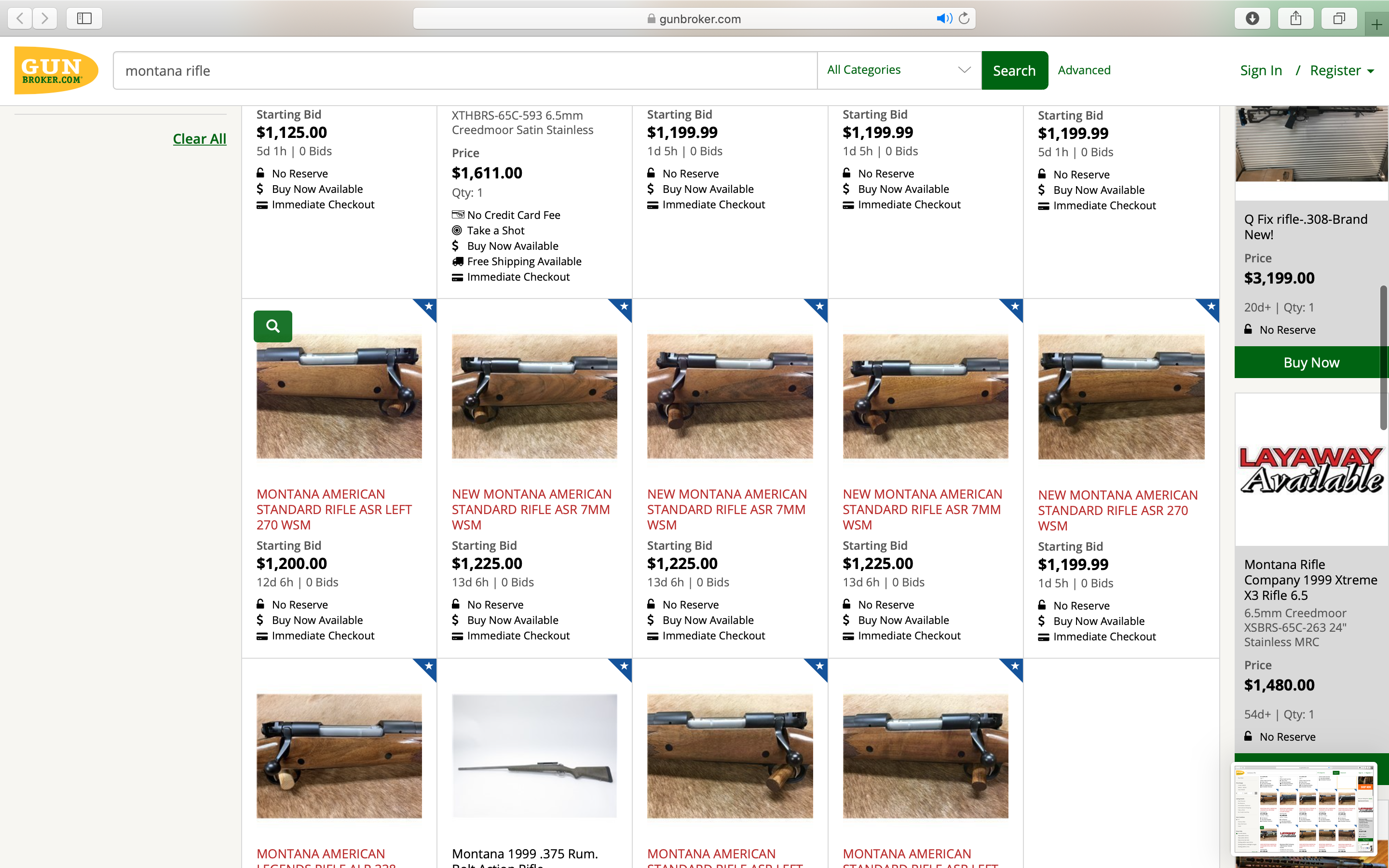Reload the page with the refresh icon
This screenshot has width=1389, height=868.
coord(964,18)
